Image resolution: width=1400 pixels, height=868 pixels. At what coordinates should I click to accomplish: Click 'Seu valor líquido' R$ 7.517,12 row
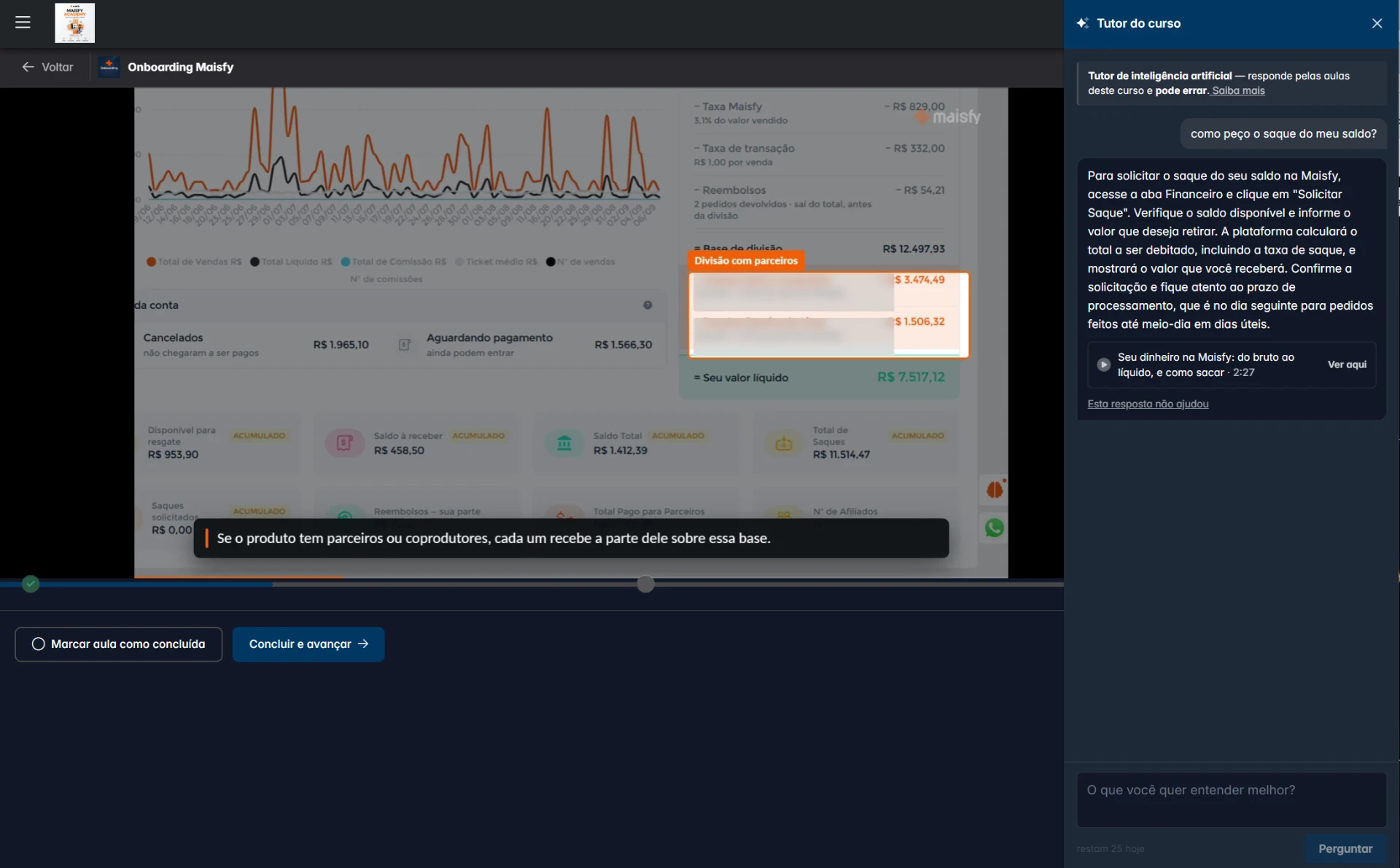click(819, 378)
